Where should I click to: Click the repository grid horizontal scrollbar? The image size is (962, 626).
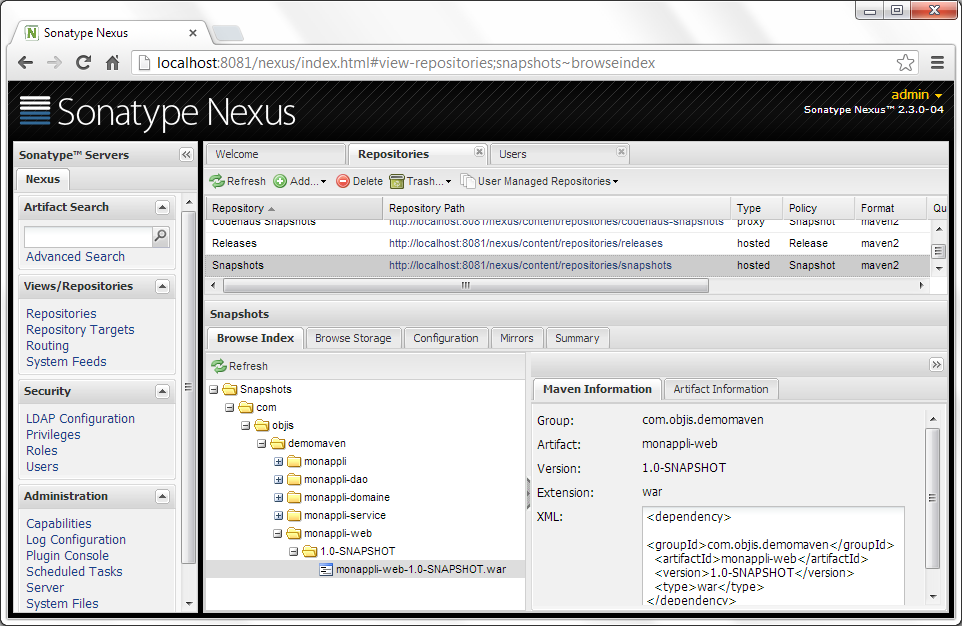coord(466,285)
